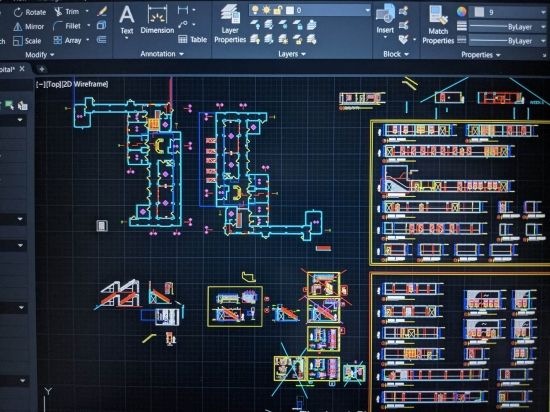This screenshot has width=550, height=412.
Task: Choose the Dimension tool
Action: 157,20
